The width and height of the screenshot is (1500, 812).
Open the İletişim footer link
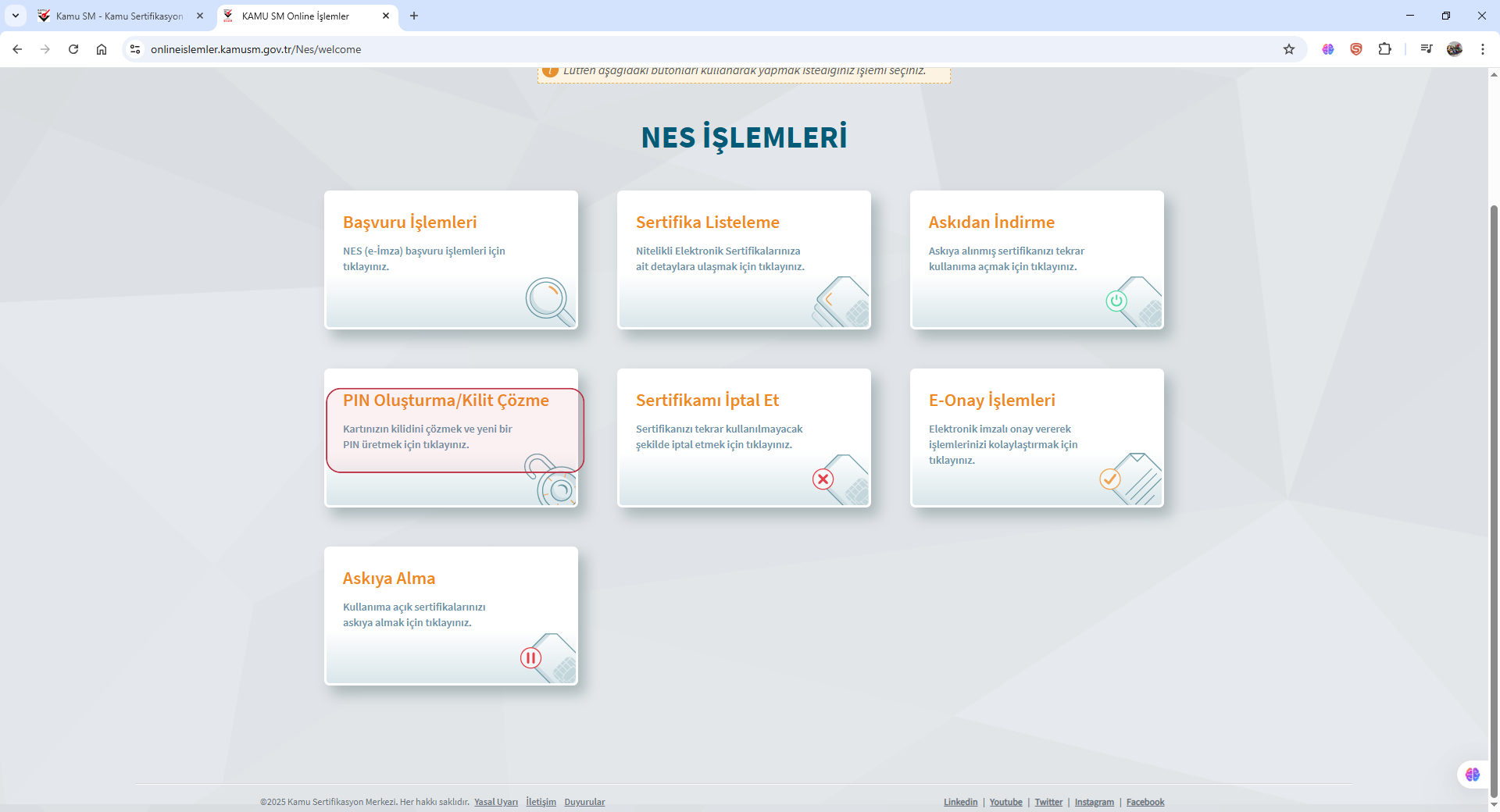point(541,802)
